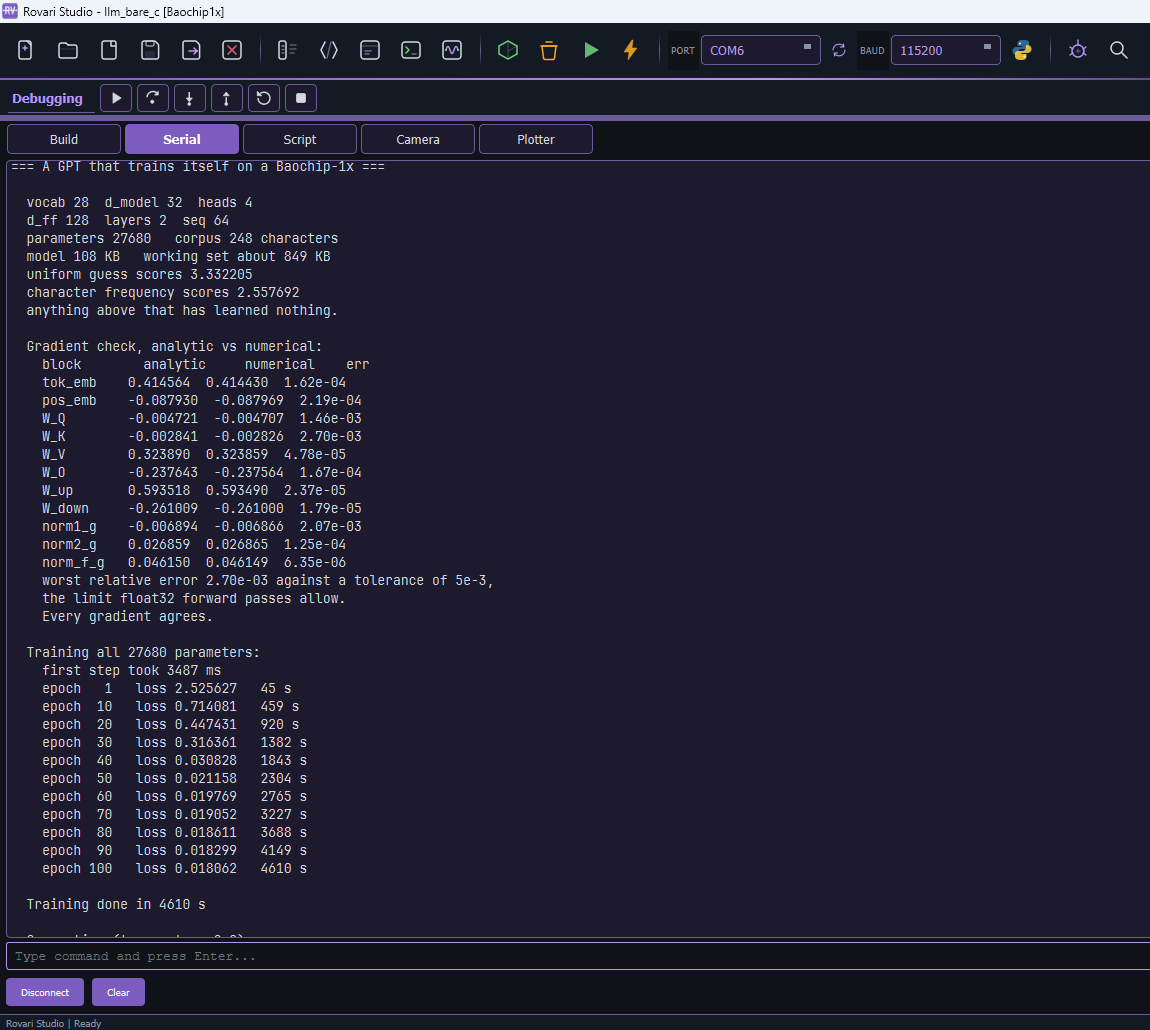
Task: Click the tok_emb gradient row
Action: coord(194,382)
